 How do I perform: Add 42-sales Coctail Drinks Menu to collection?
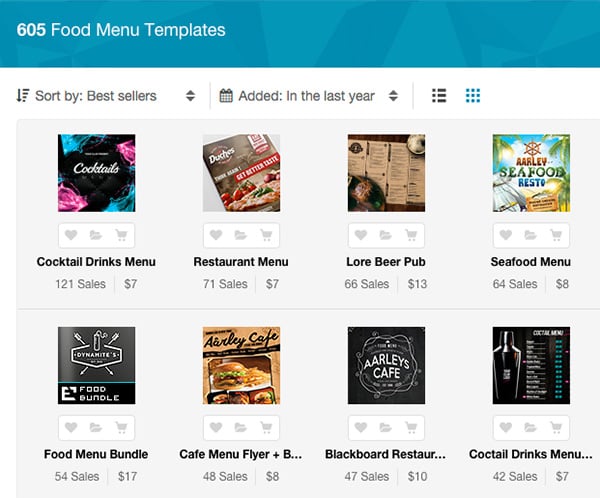(x=531, y=427)
